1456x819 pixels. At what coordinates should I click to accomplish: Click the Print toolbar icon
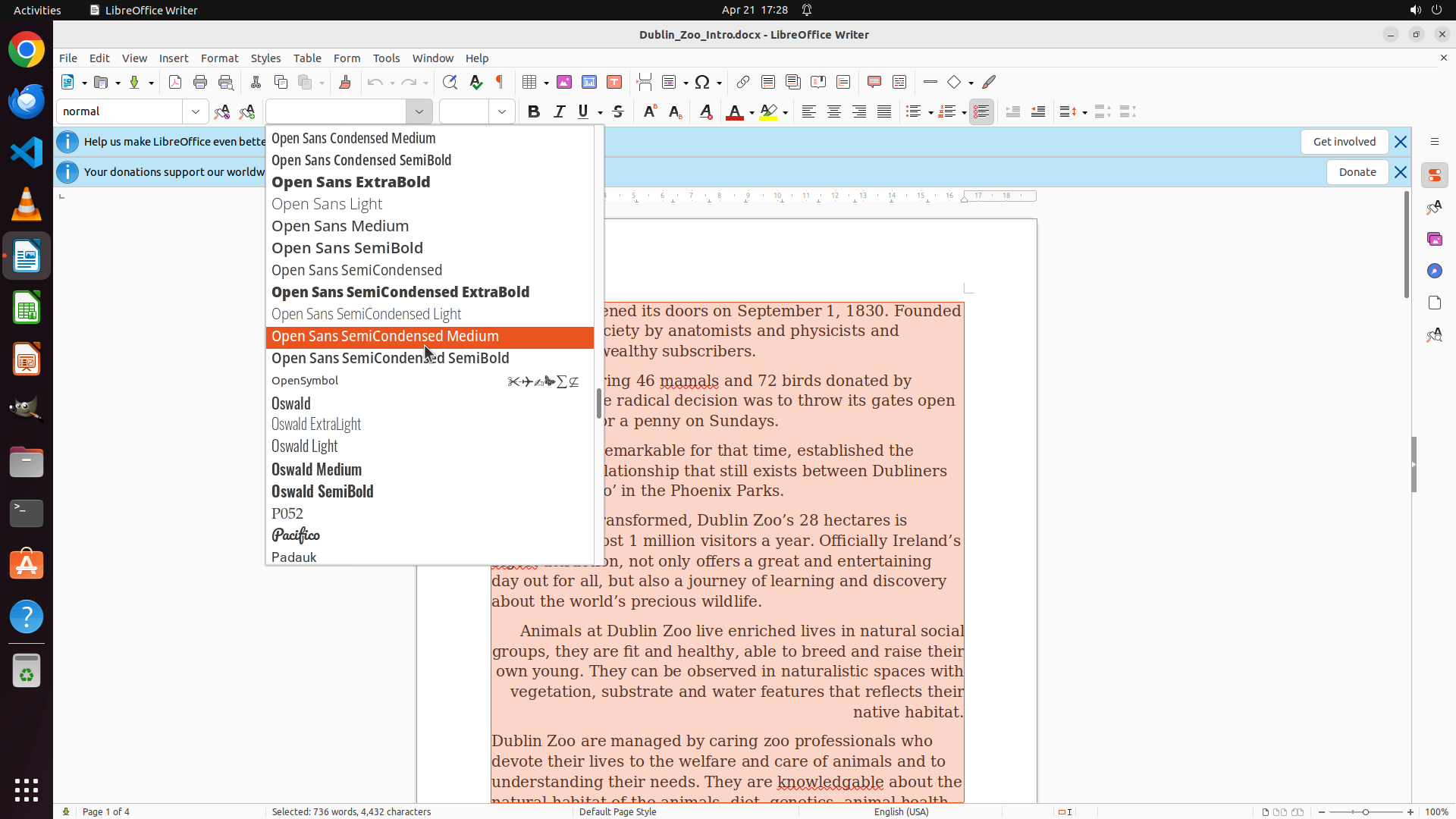(200, 82)
